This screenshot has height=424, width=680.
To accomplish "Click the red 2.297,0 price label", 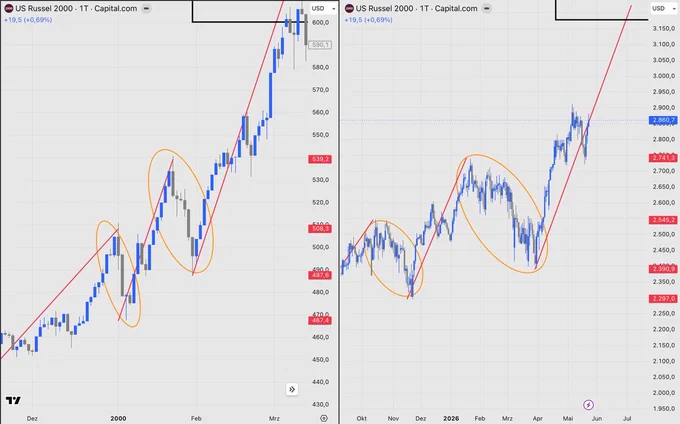I will (x=663, y=299).
